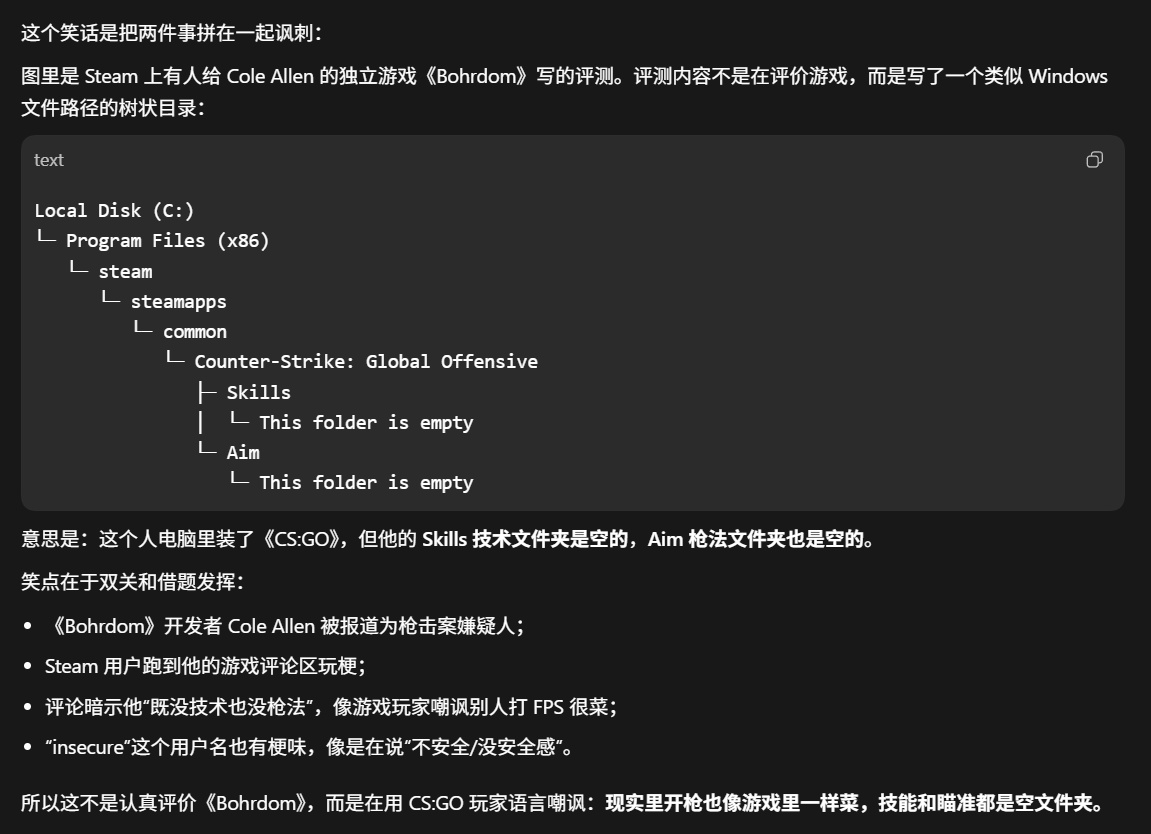Click the "text" language label
The height and width of the screenshot is (834, 1151).
click(48, 160)
